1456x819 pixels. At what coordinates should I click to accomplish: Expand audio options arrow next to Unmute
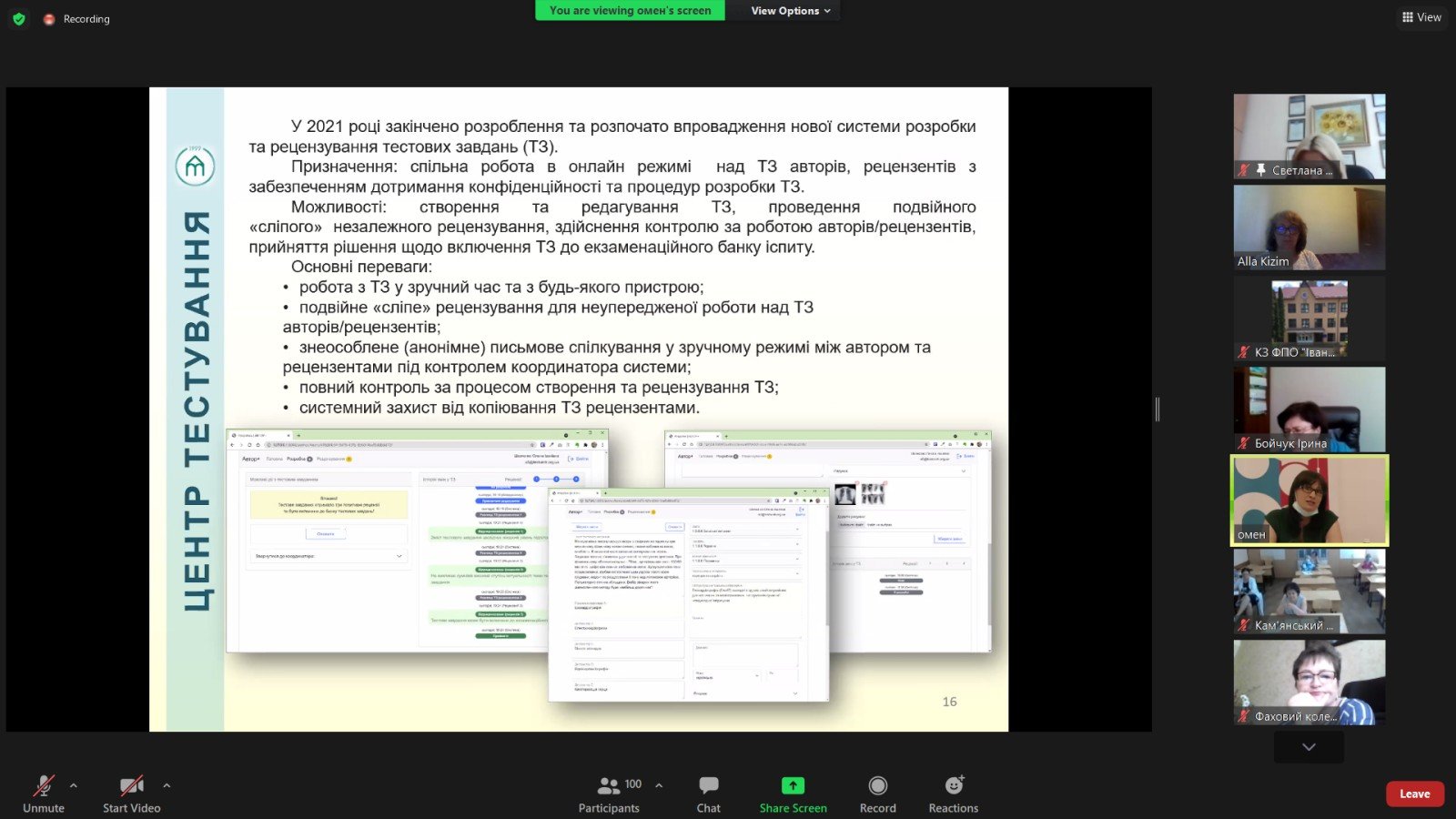click(x=74, y=785)
